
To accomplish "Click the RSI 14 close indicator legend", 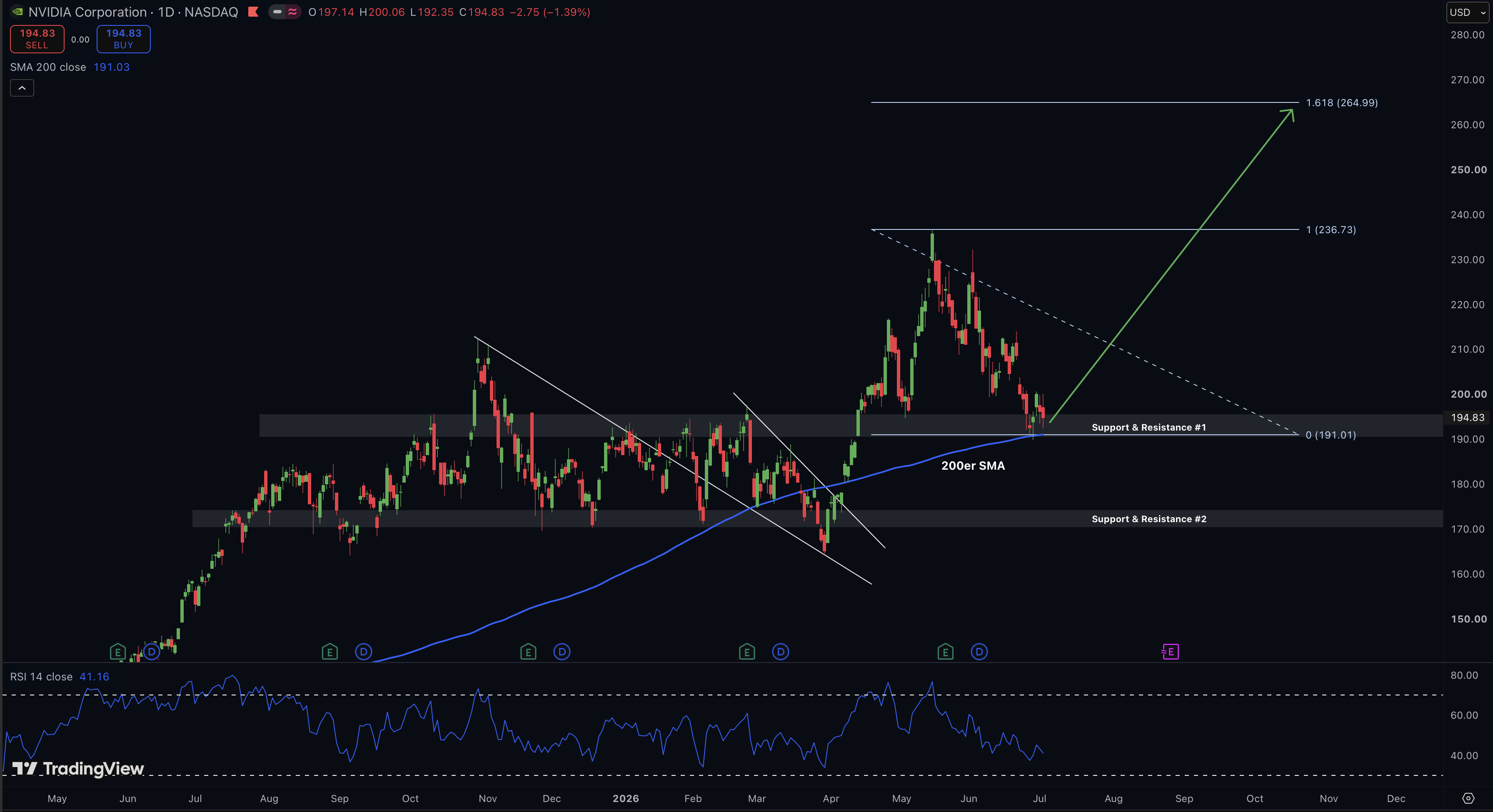I will 59,677.
